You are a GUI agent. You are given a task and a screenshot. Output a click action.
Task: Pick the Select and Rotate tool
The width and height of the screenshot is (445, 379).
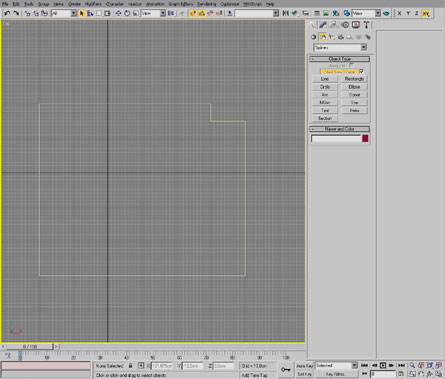pos(127,13)
